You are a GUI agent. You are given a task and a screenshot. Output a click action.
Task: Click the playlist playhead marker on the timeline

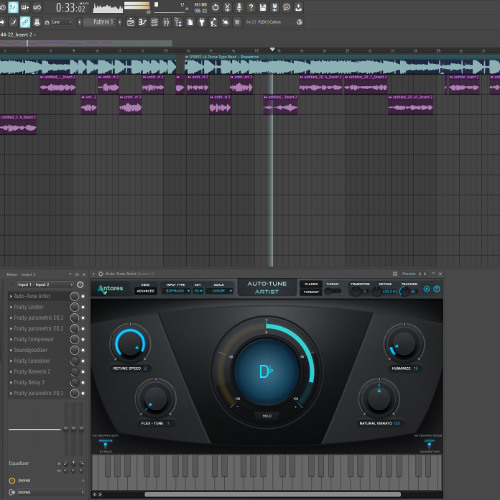[272, 49]
